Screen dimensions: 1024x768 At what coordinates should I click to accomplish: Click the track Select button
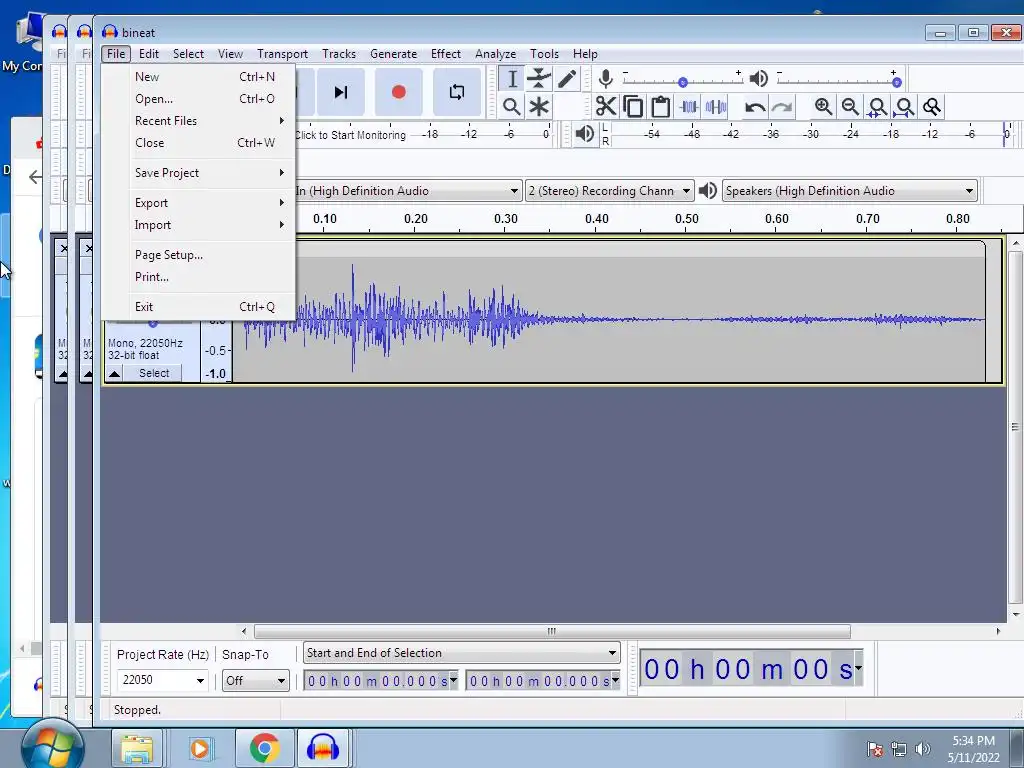[154, 374]
